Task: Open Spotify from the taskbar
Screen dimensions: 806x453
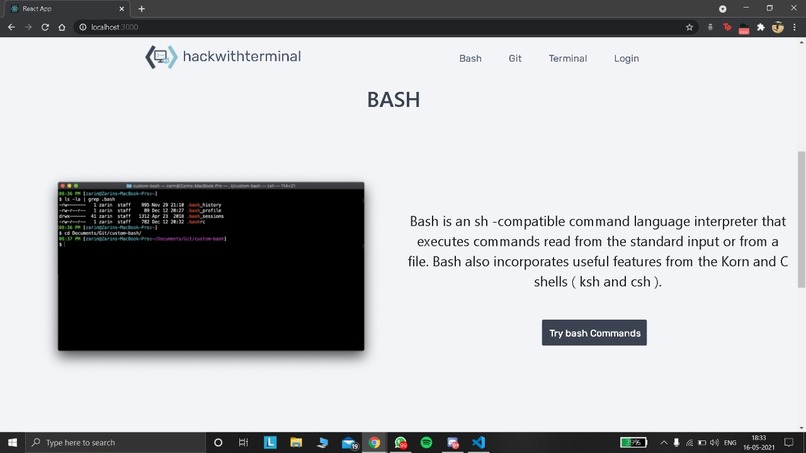Action: 426,442
